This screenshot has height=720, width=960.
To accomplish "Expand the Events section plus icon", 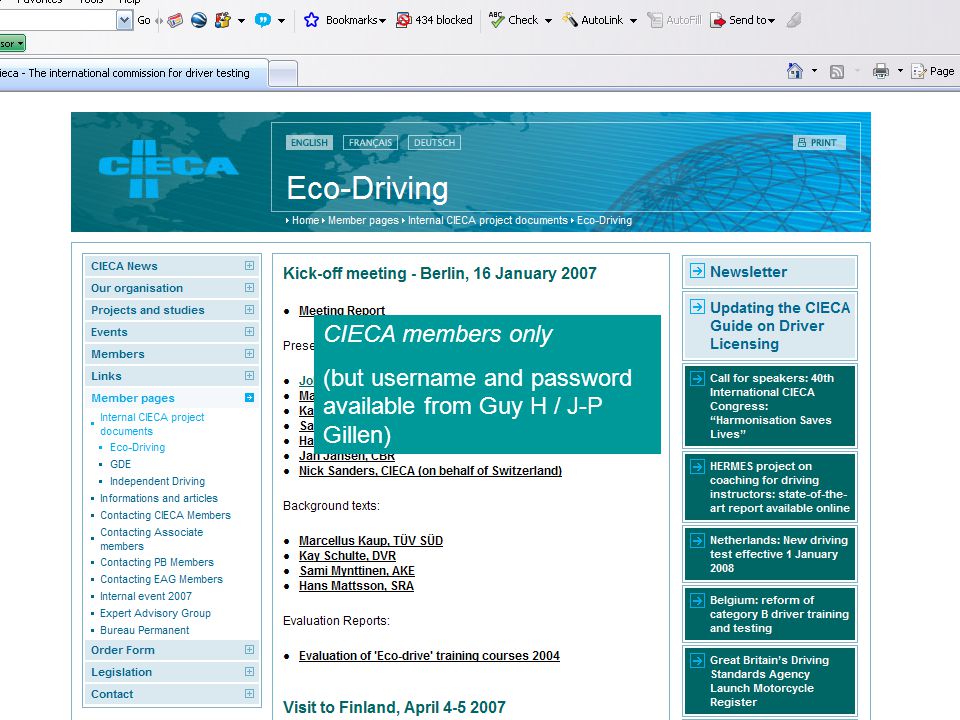I will tap(249, 332).
